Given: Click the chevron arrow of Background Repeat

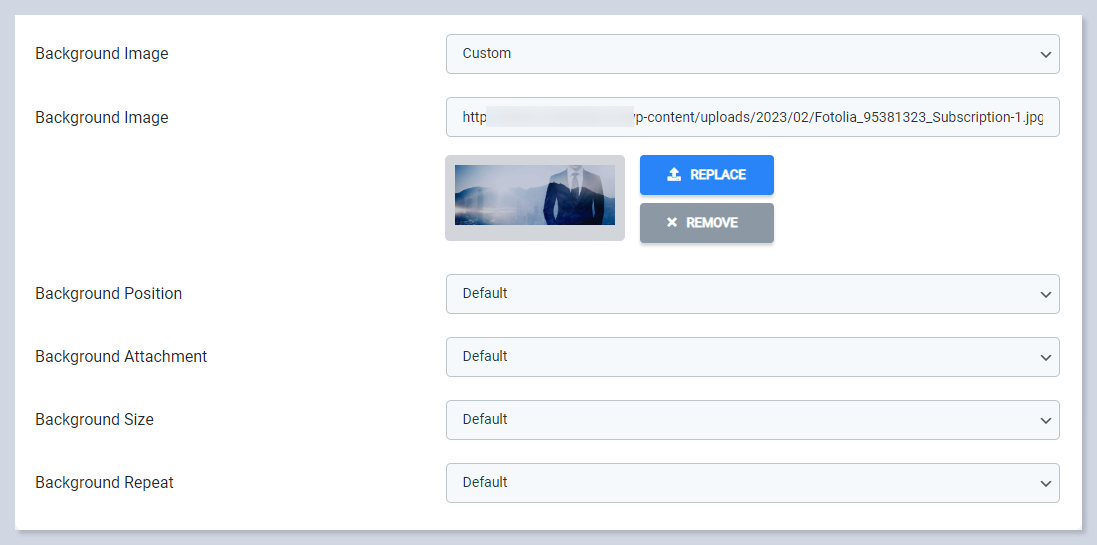Looking at the screenshot, I should [x=1045, y=484].
